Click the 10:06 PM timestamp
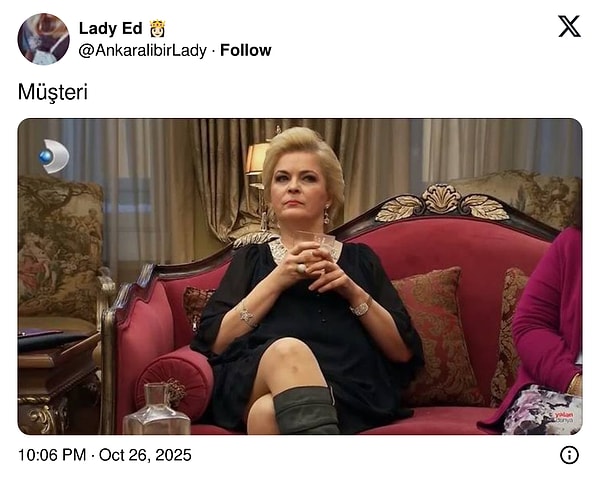 52,455
